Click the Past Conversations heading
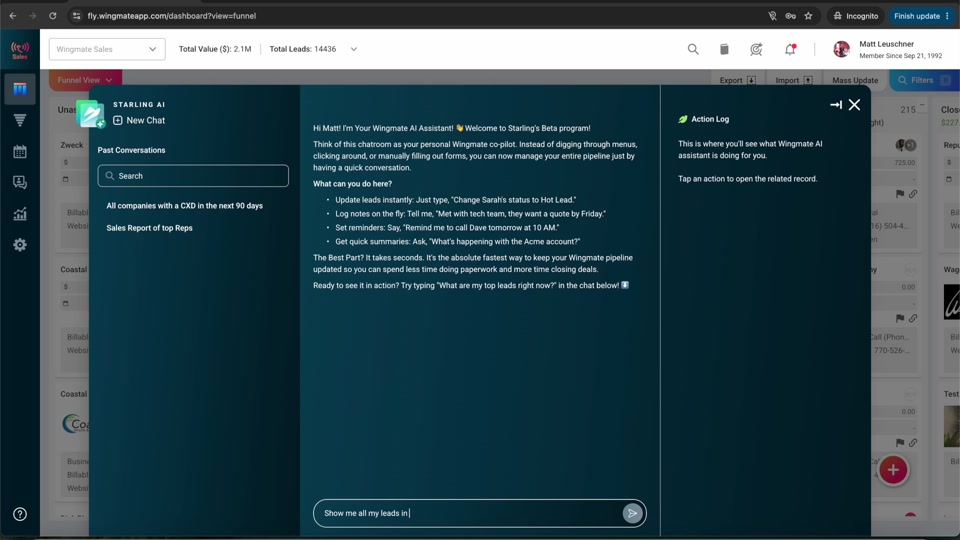Screen dimensions: 960x540 pyautogui.click(x=131, y=150)
